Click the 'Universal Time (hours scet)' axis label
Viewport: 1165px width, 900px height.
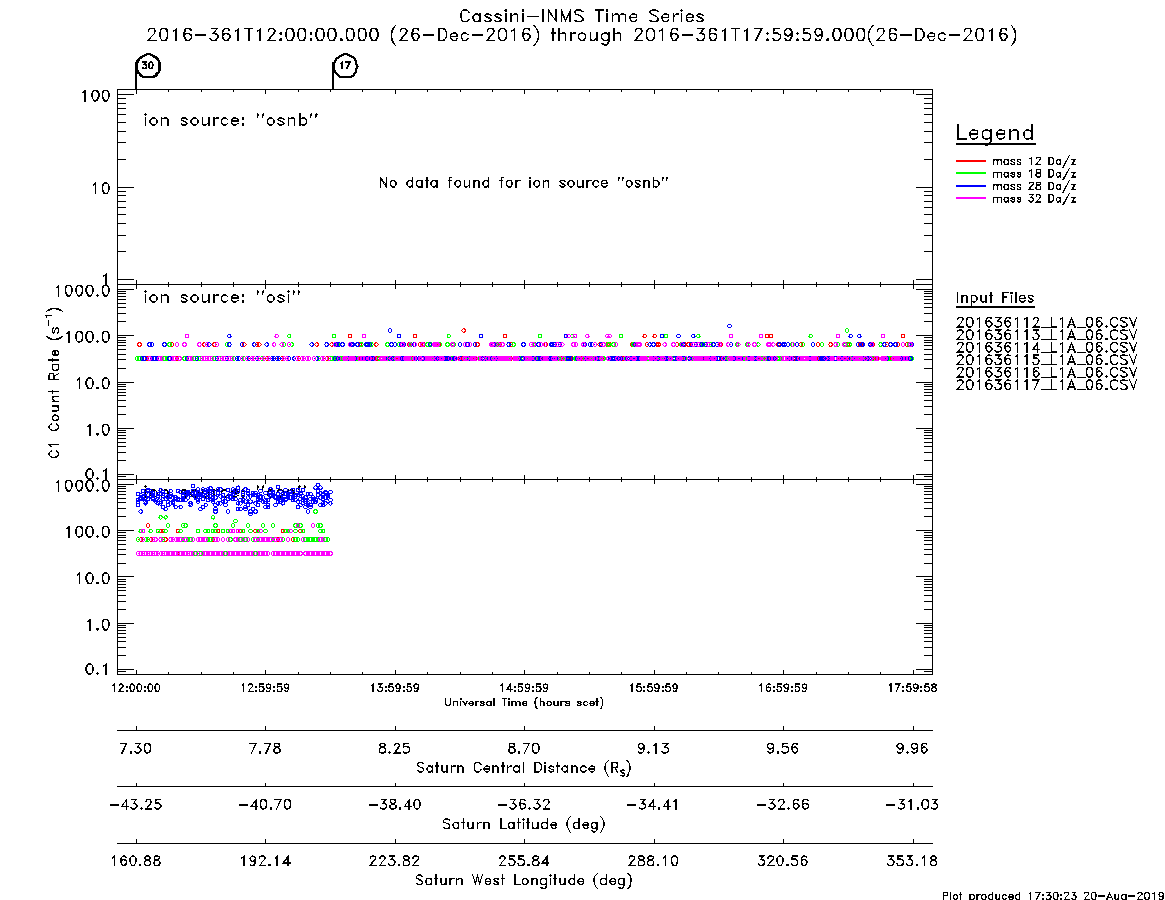point(524,702)
